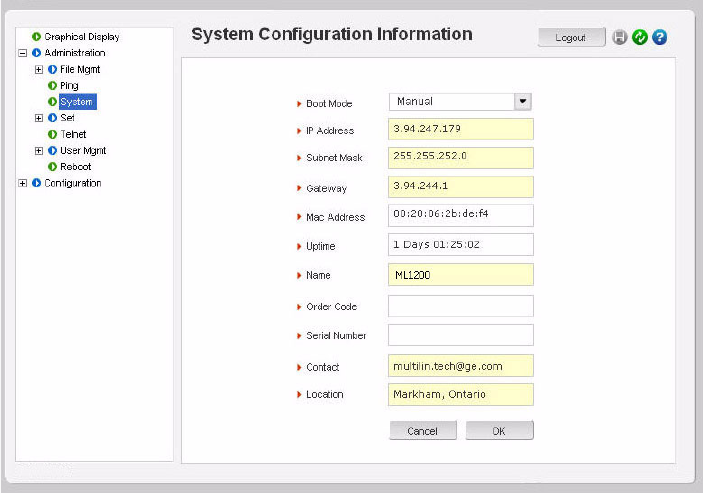Click the Mac Address field
Screen dimensions: 703x493
[x=461, y=216]
